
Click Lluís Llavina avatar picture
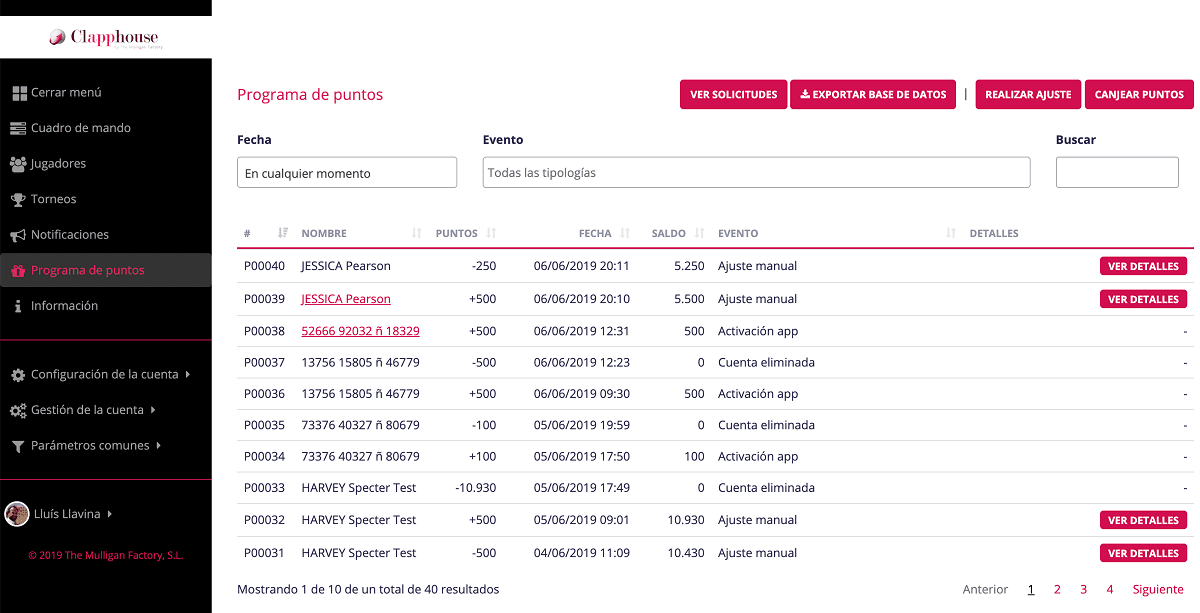click(17, 514)
